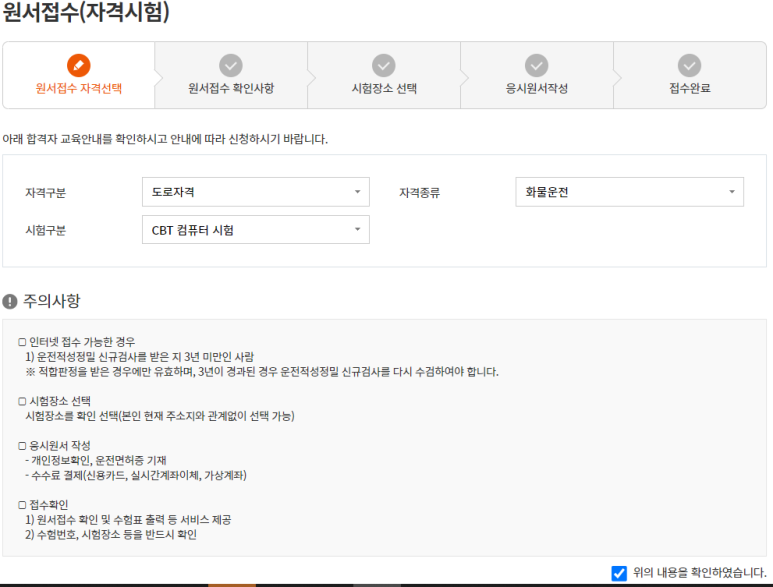Screen dimensions: 773x587
Task: Go to the 원서접수 확인사항 step
Action: [x=231, y=75]
